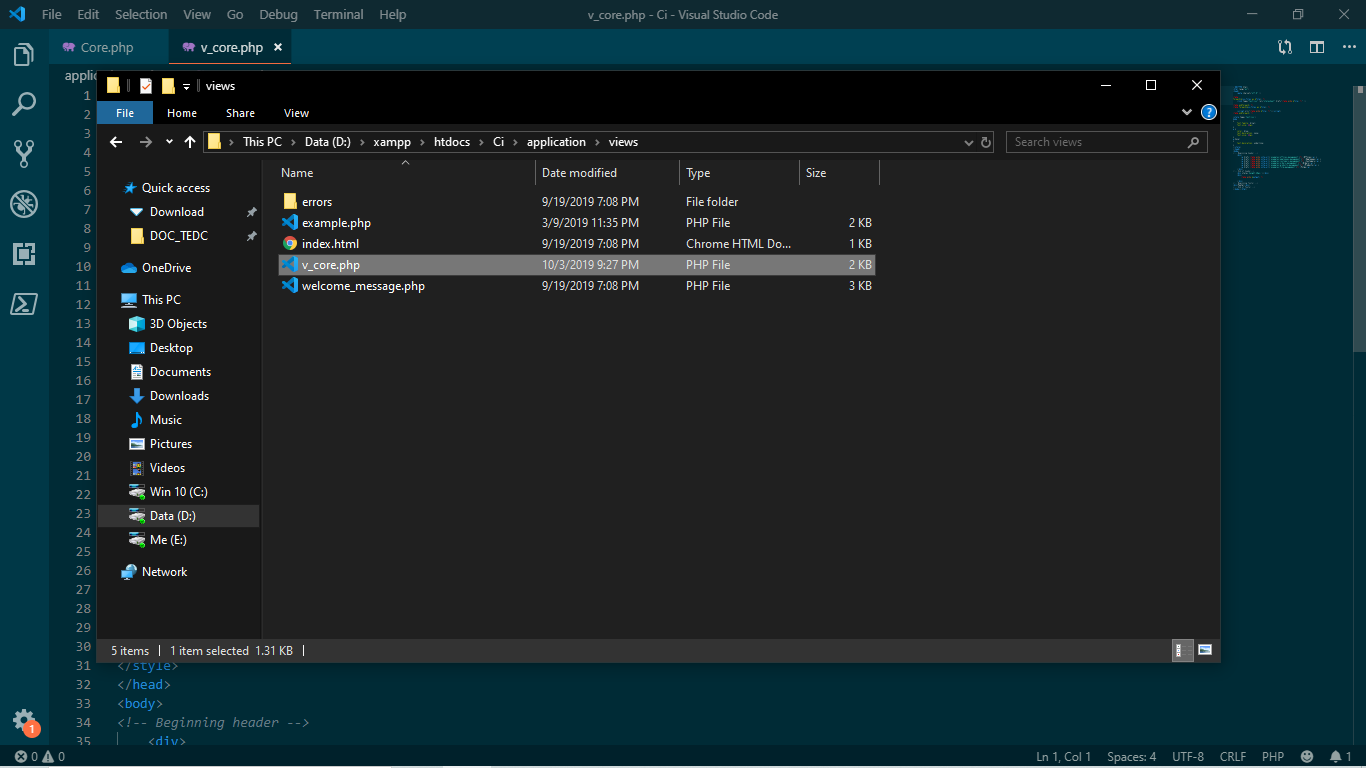1366x768 pixels.
Task: Expand the File Explorer ribbon
Action: coord(1187,113)
